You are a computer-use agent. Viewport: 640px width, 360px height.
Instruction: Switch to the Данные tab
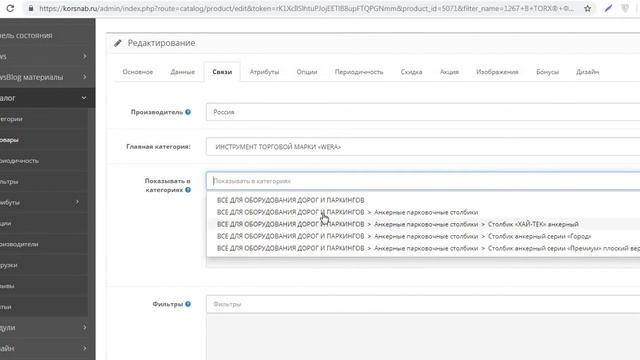pos(182,72)
